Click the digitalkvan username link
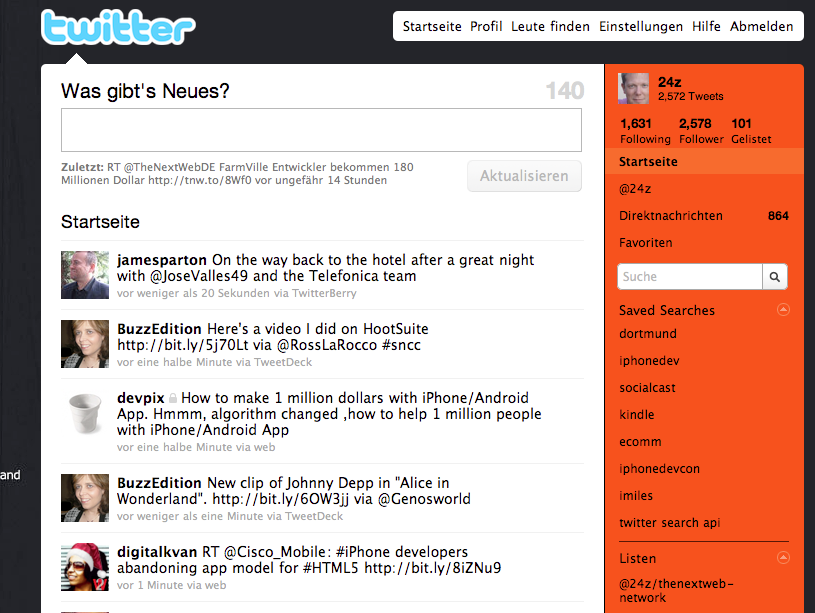Viewport: 815px width, 613px height. coord(157,552)
